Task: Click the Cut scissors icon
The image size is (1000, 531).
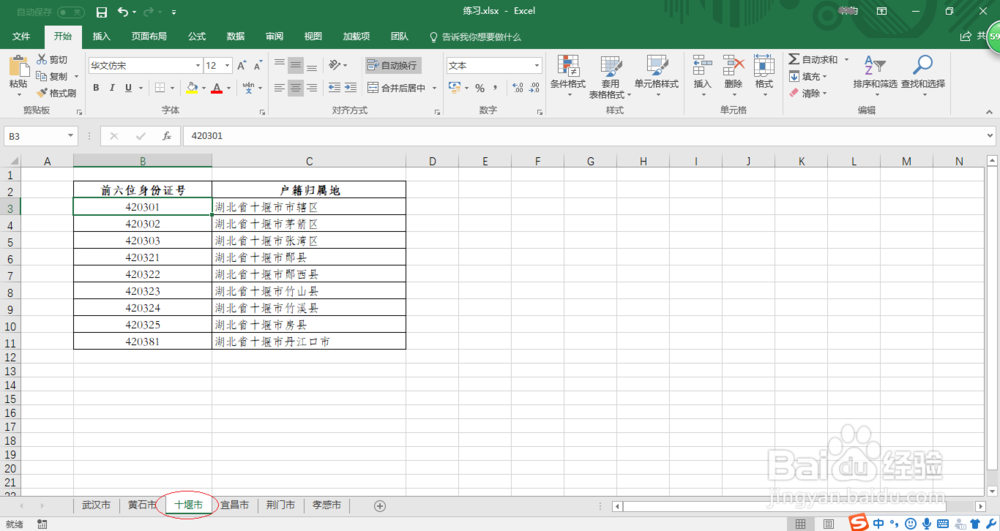Action: 42,59
